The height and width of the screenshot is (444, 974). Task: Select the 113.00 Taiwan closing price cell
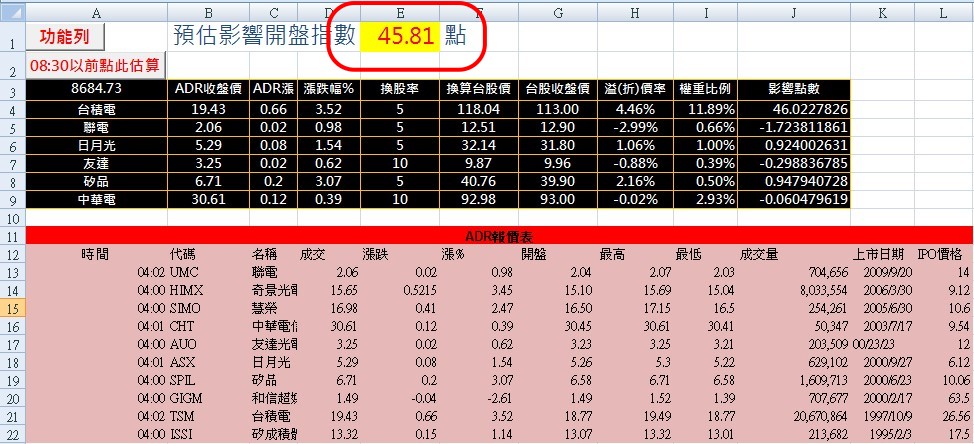click(x=557, y=110)
